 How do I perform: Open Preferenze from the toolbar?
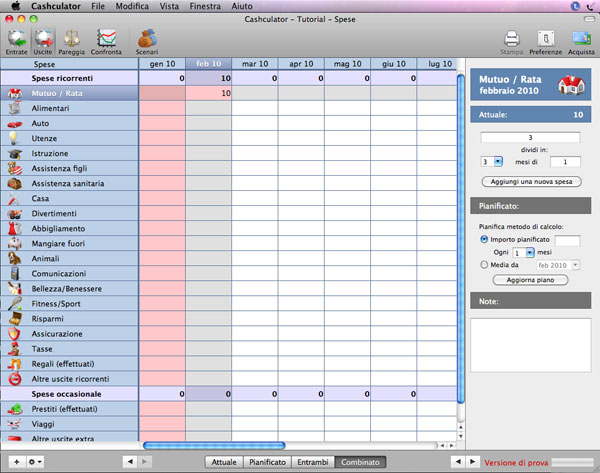pyautogui.click(x=545, y=40)
